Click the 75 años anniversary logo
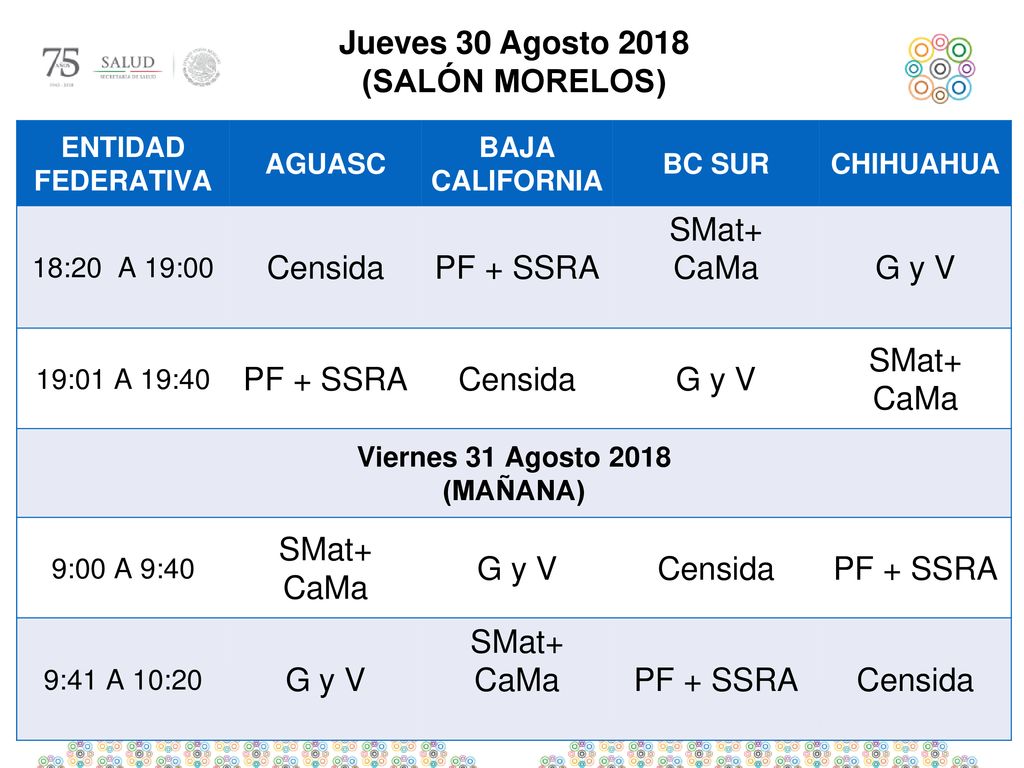 pos(61,67)
